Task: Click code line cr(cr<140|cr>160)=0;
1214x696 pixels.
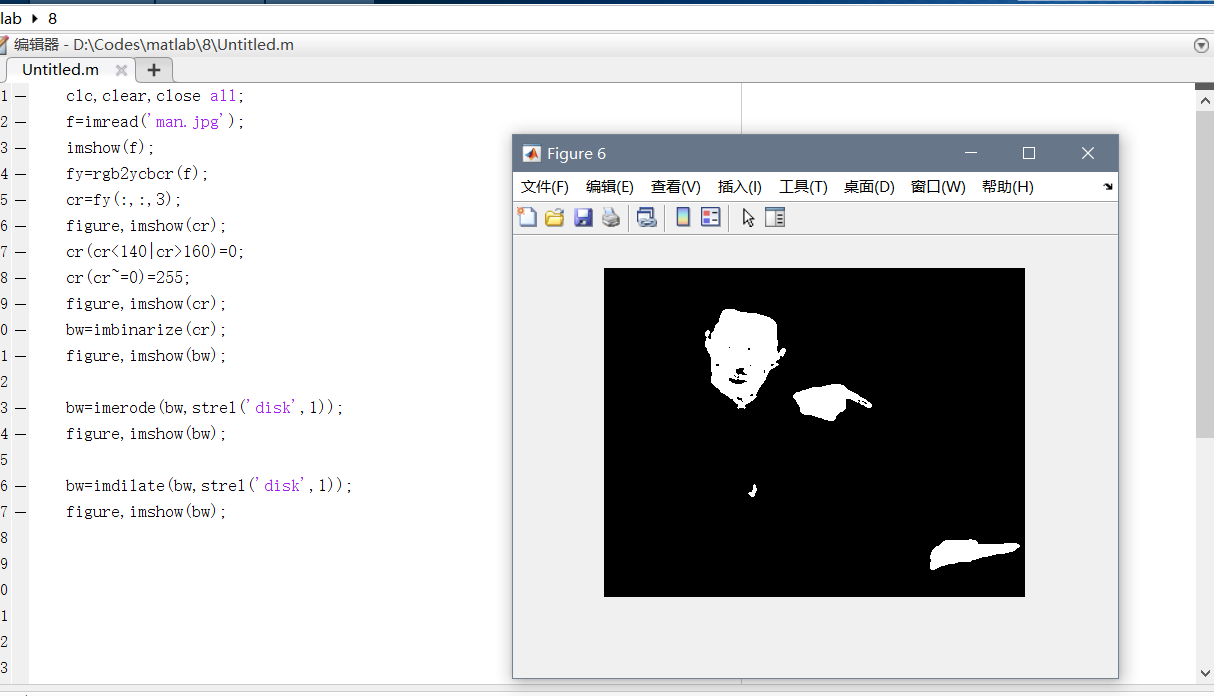Action: pyautogui.click(x=155, y=252)
